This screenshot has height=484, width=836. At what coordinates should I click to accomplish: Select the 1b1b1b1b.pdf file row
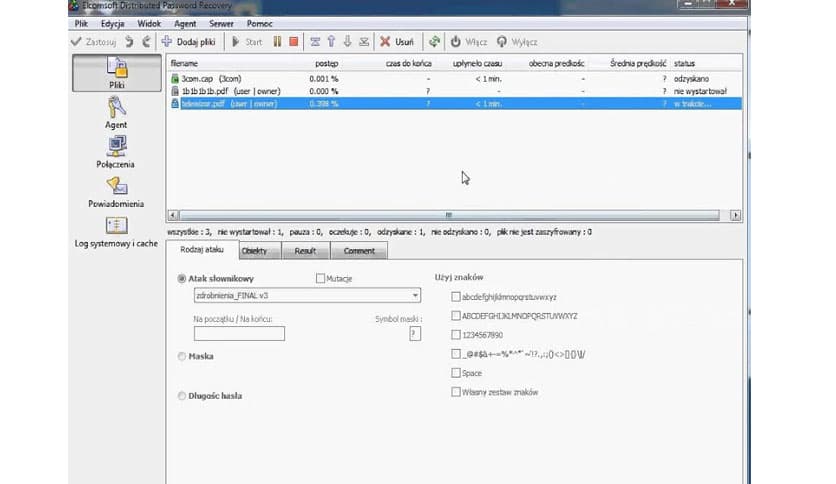pyautogui.click(x=454, y=91)
